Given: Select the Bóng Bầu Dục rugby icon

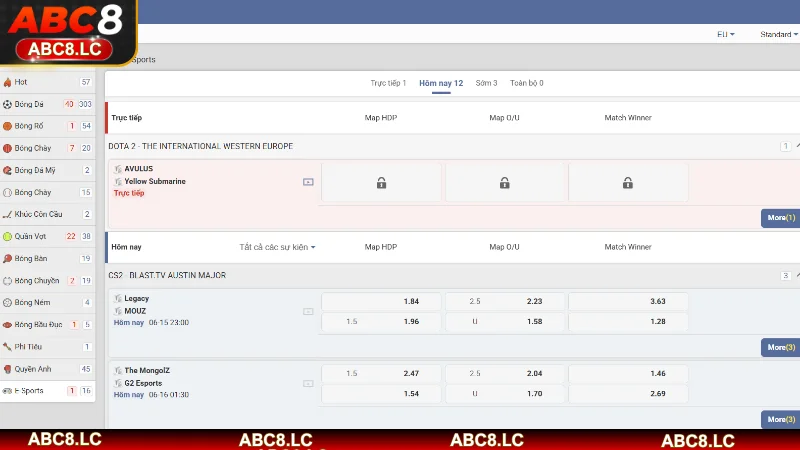Looking at the screenshot, I should click(x=7, y=324).
